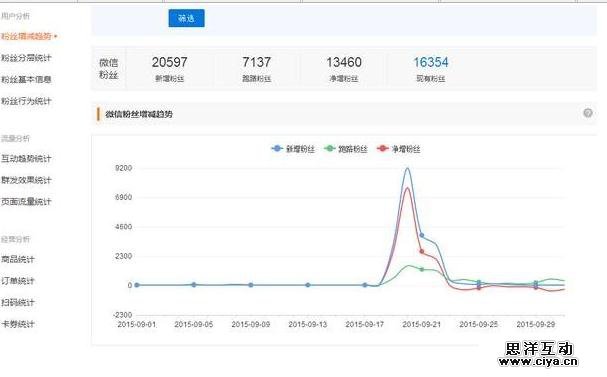Click the blue 筛选 filter button

(186, 18)
